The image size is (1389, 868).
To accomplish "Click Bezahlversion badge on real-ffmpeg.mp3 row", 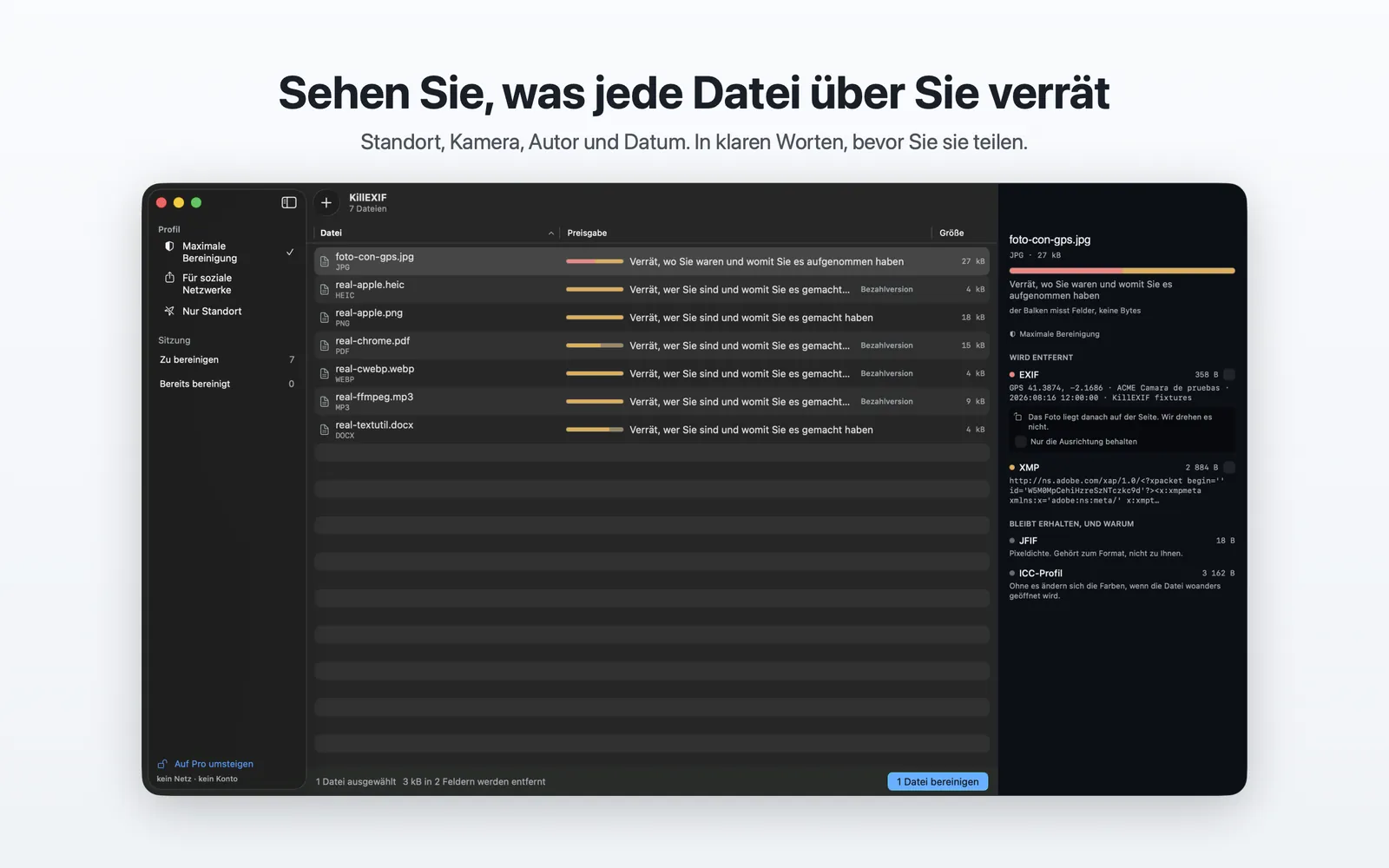I will 886,402.
